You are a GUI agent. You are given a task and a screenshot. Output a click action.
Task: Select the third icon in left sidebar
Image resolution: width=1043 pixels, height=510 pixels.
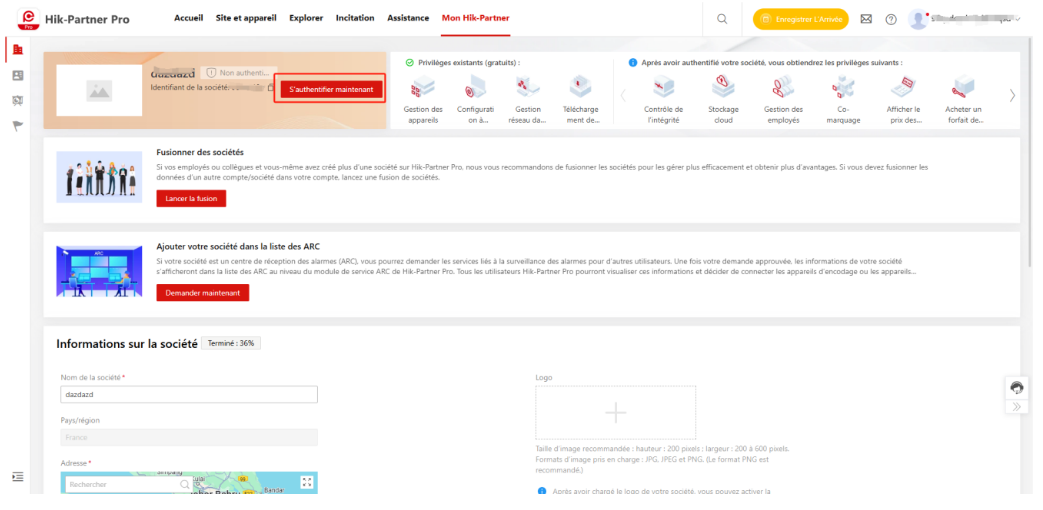(18, 100)
